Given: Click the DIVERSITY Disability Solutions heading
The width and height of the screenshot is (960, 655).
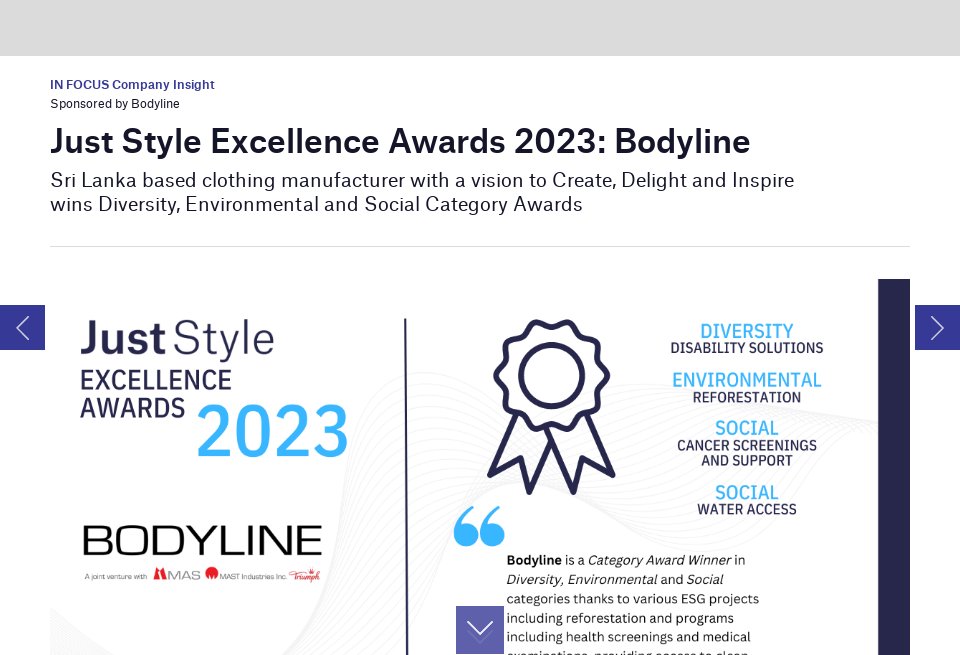Looking at the screenshot, I should (747, 338).
